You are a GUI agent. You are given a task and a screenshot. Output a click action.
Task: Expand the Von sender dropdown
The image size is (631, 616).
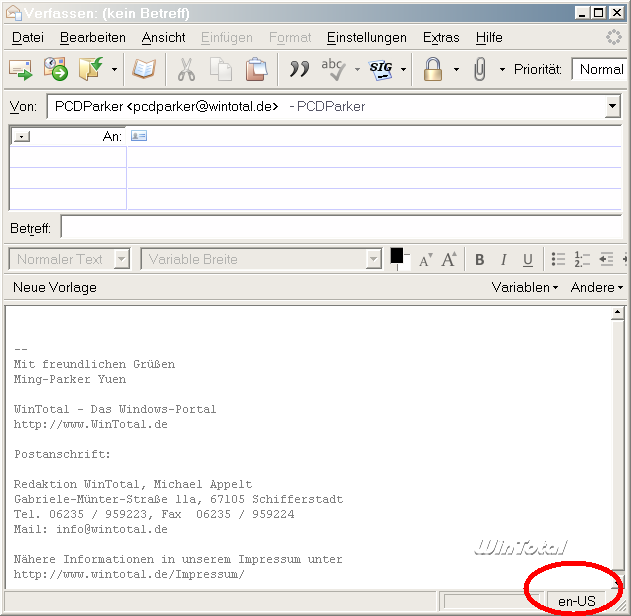coord(612,106)
